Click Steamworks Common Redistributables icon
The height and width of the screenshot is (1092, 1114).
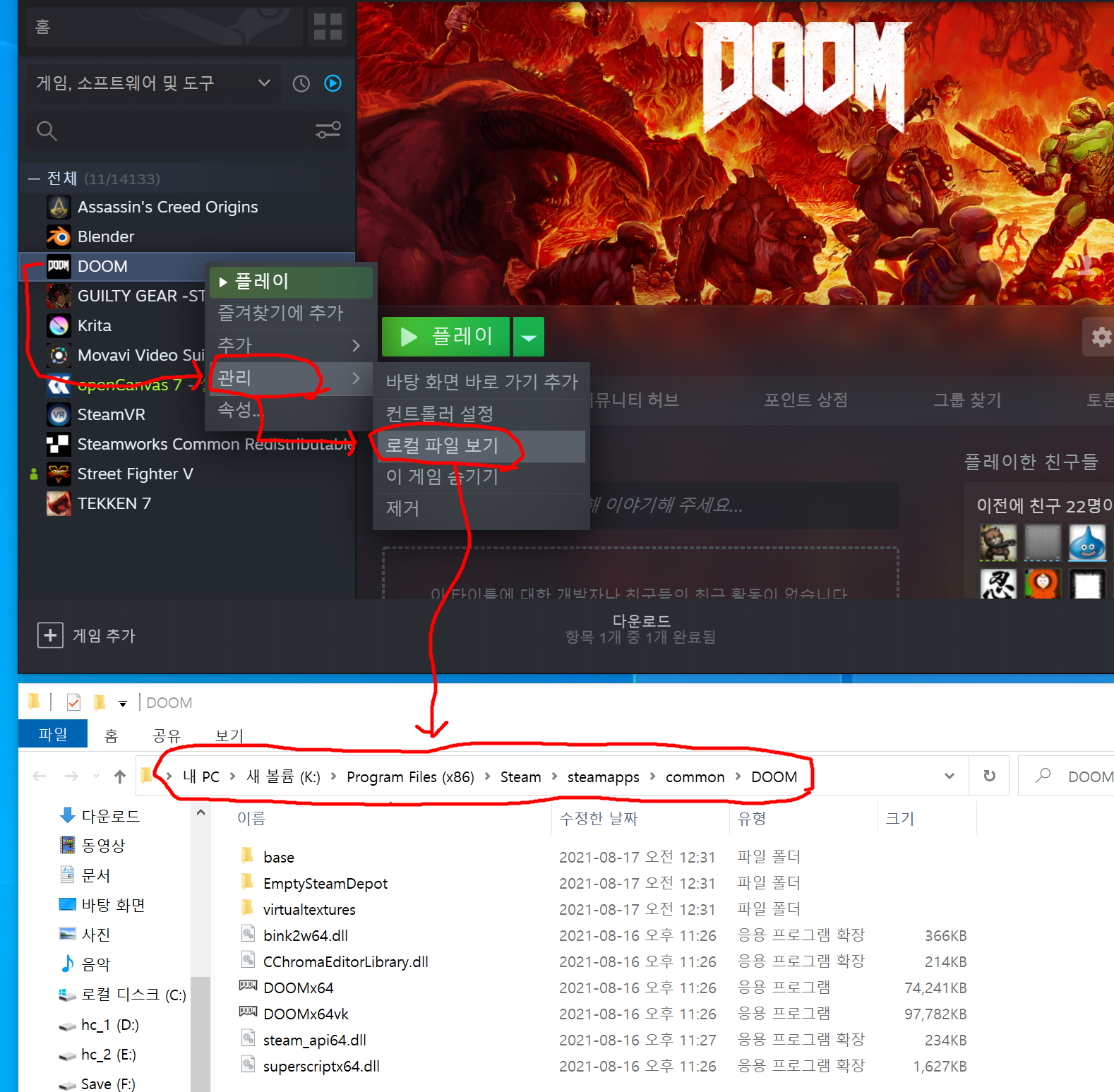pos(59,444)
